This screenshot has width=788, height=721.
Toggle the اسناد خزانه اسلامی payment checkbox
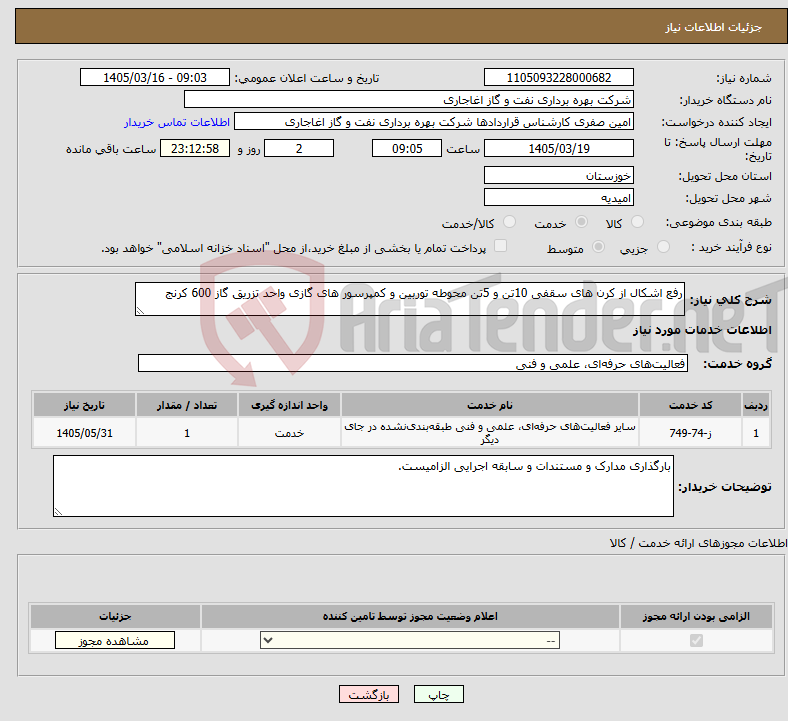pos(500,246)
